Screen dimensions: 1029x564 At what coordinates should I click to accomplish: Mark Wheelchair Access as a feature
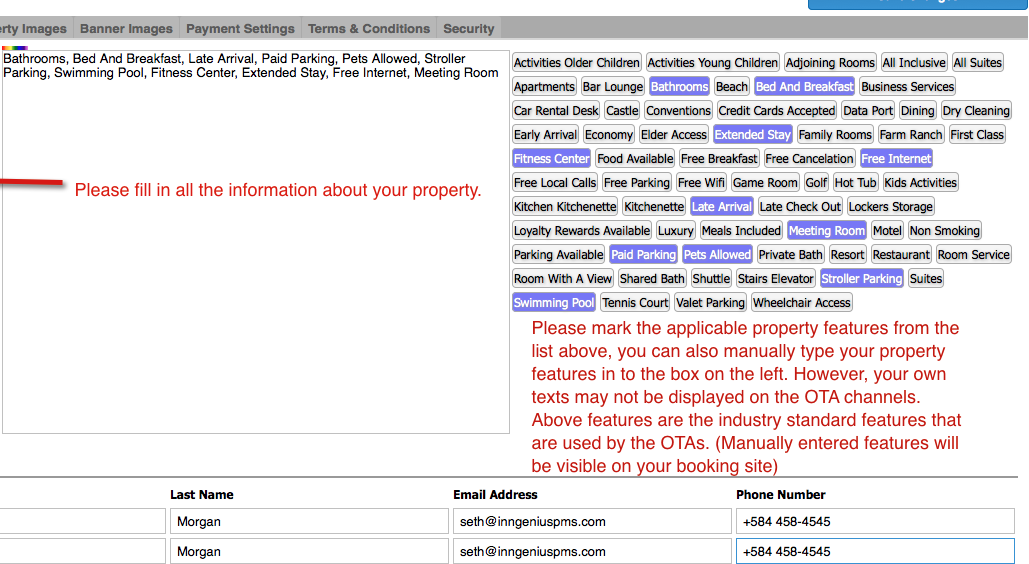pos(801,303)
